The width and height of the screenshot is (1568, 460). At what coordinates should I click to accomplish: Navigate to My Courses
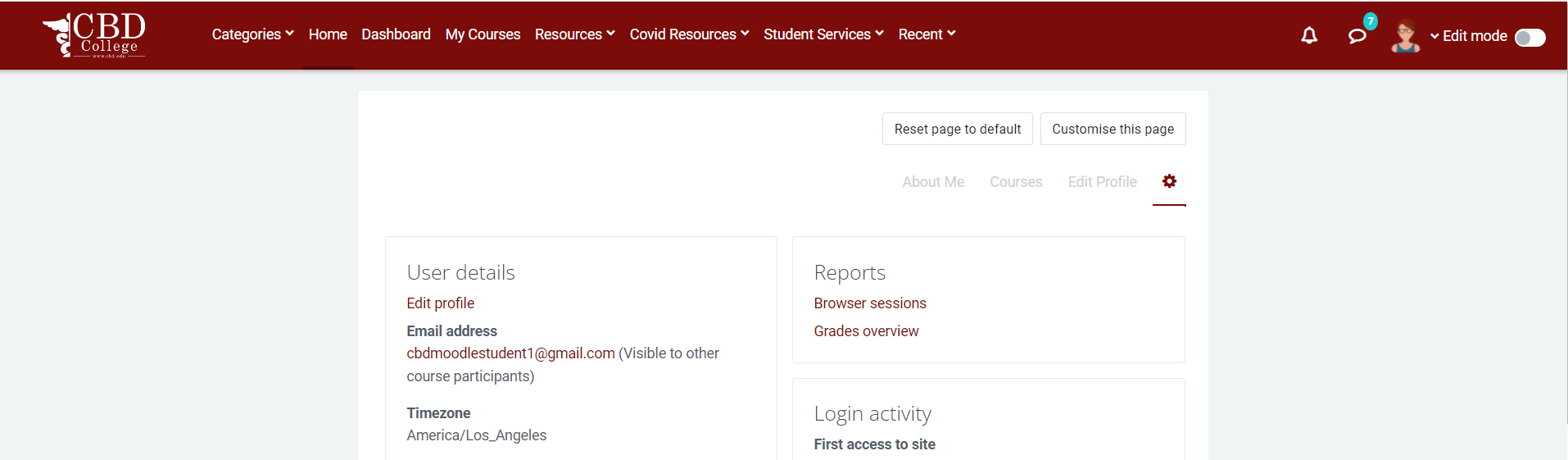pyautogui.click(x=483, y=34)
